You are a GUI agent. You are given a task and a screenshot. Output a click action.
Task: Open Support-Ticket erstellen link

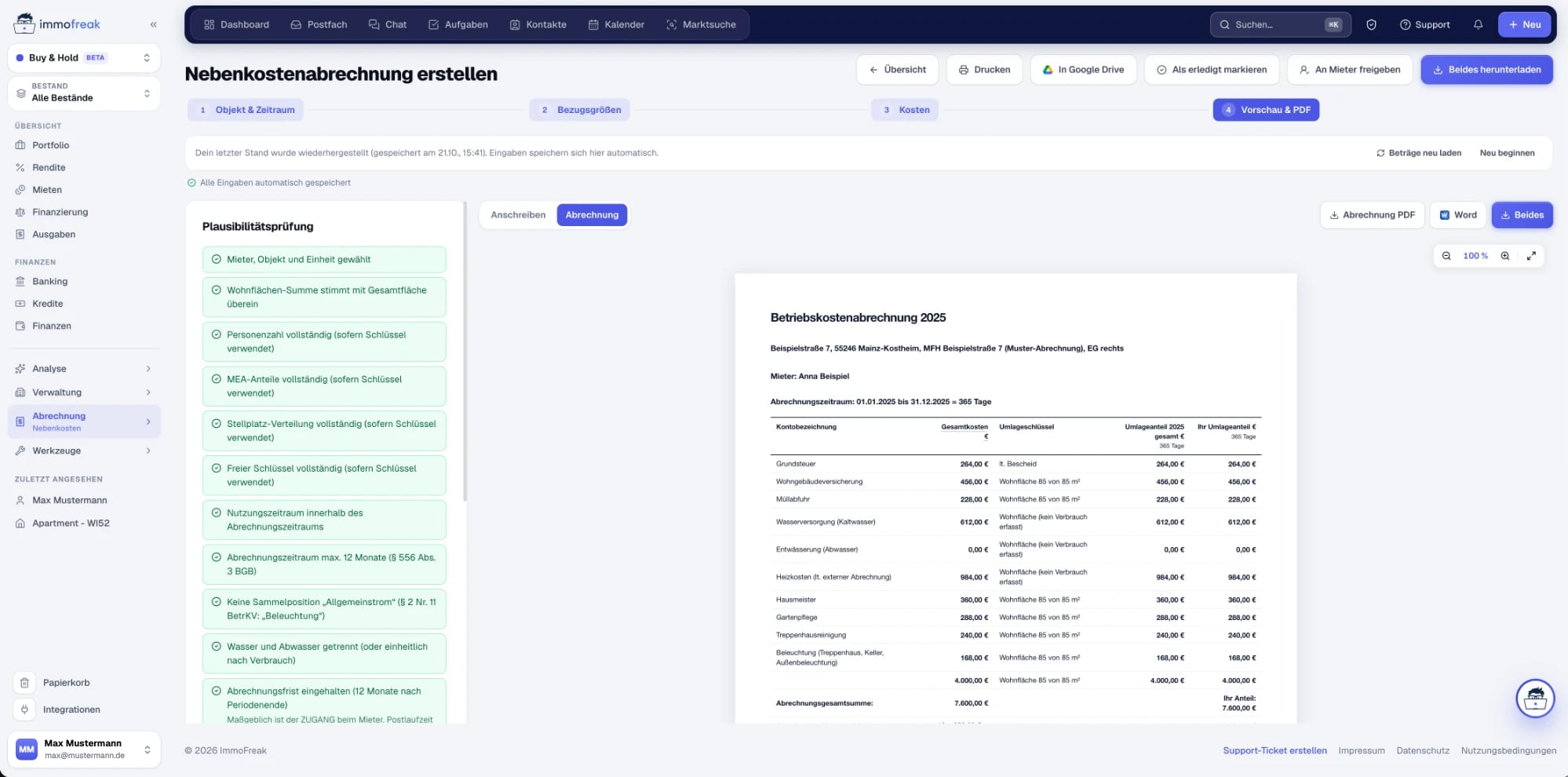tap(1274, 751)
